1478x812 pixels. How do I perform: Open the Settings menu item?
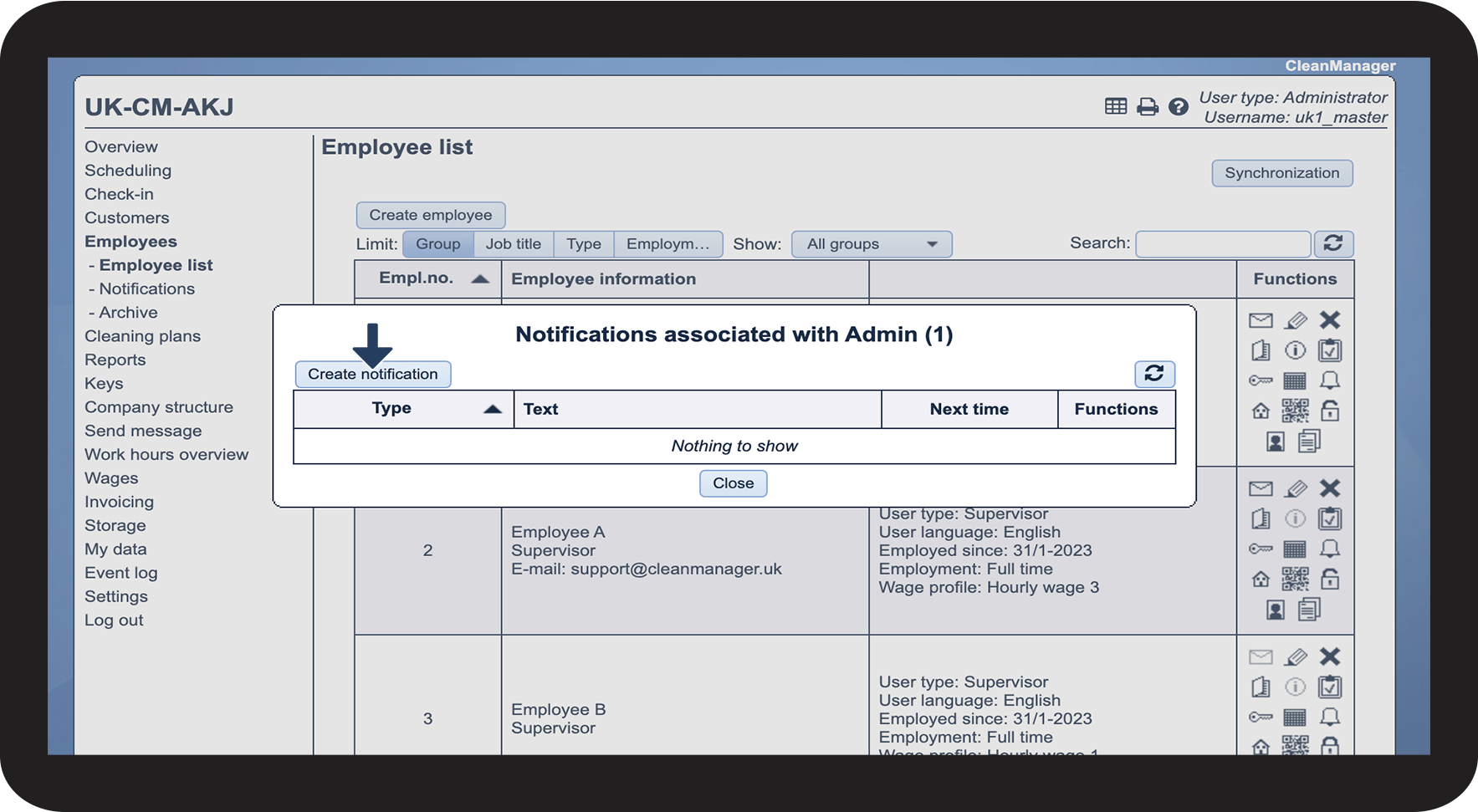[x=116, y=596]
